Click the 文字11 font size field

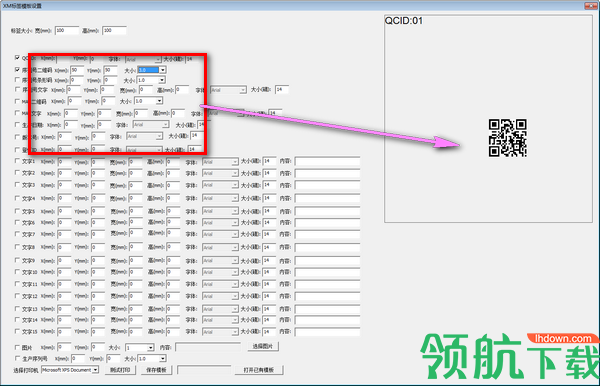click(269, 284)
